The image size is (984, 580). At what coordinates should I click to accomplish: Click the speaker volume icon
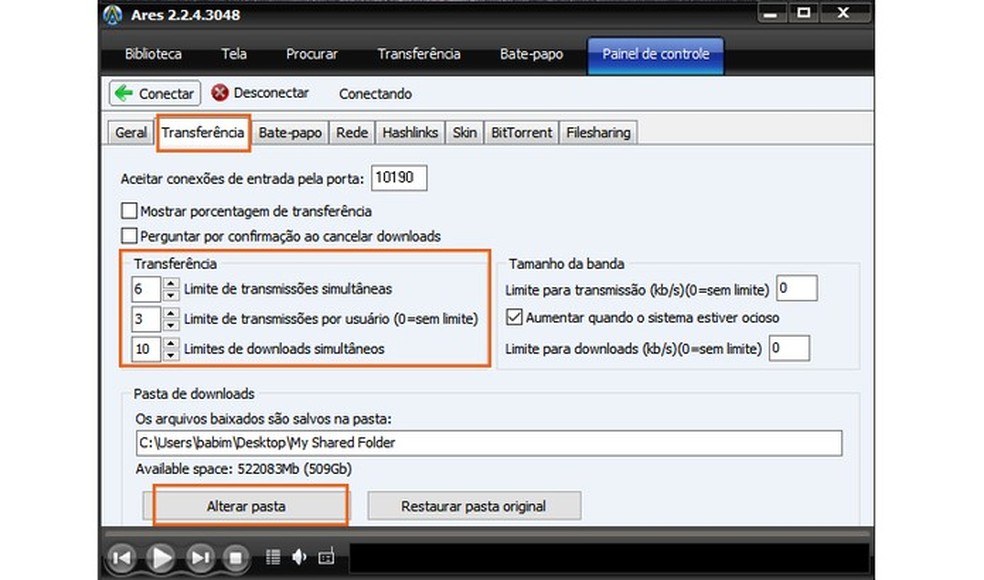(x=297, y=558)
